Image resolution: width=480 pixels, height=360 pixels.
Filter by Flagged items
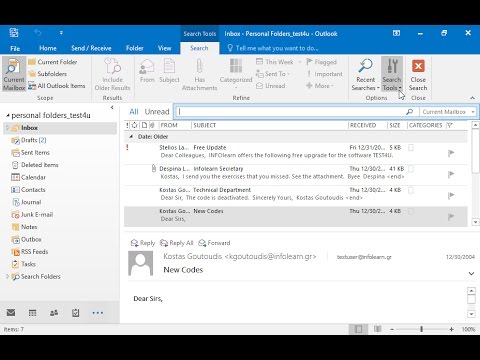322,62
